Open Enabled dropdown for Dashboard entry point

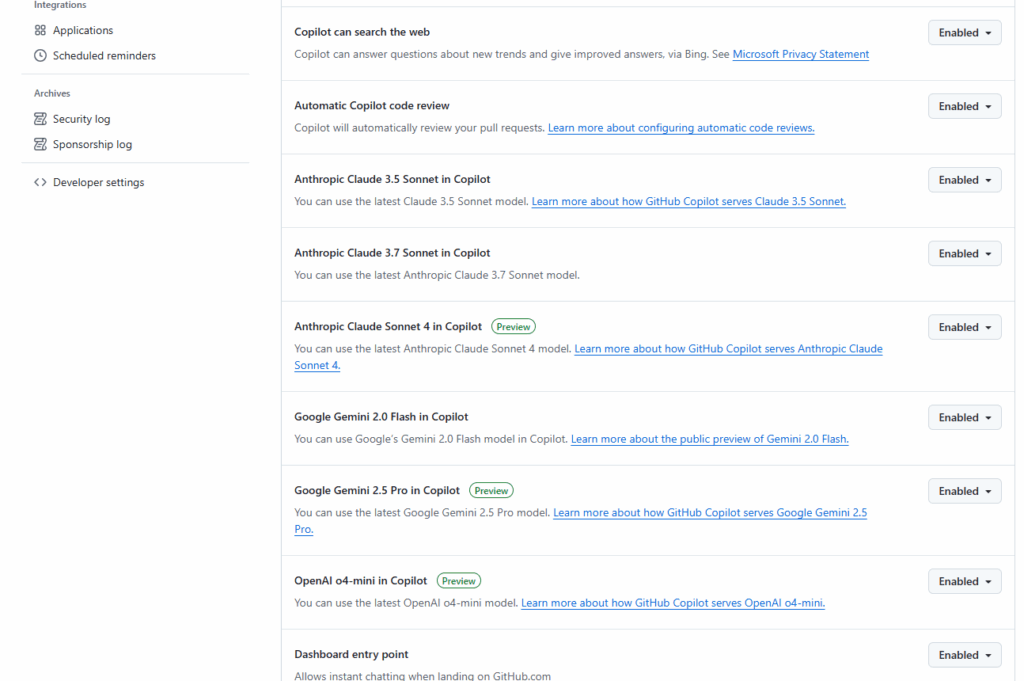965,656
